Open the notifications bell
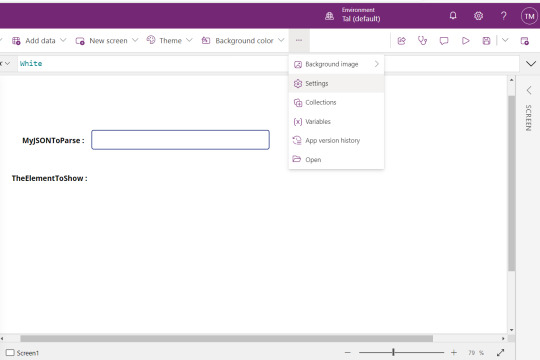The image size is (540, 360). (x=453, y=16)
